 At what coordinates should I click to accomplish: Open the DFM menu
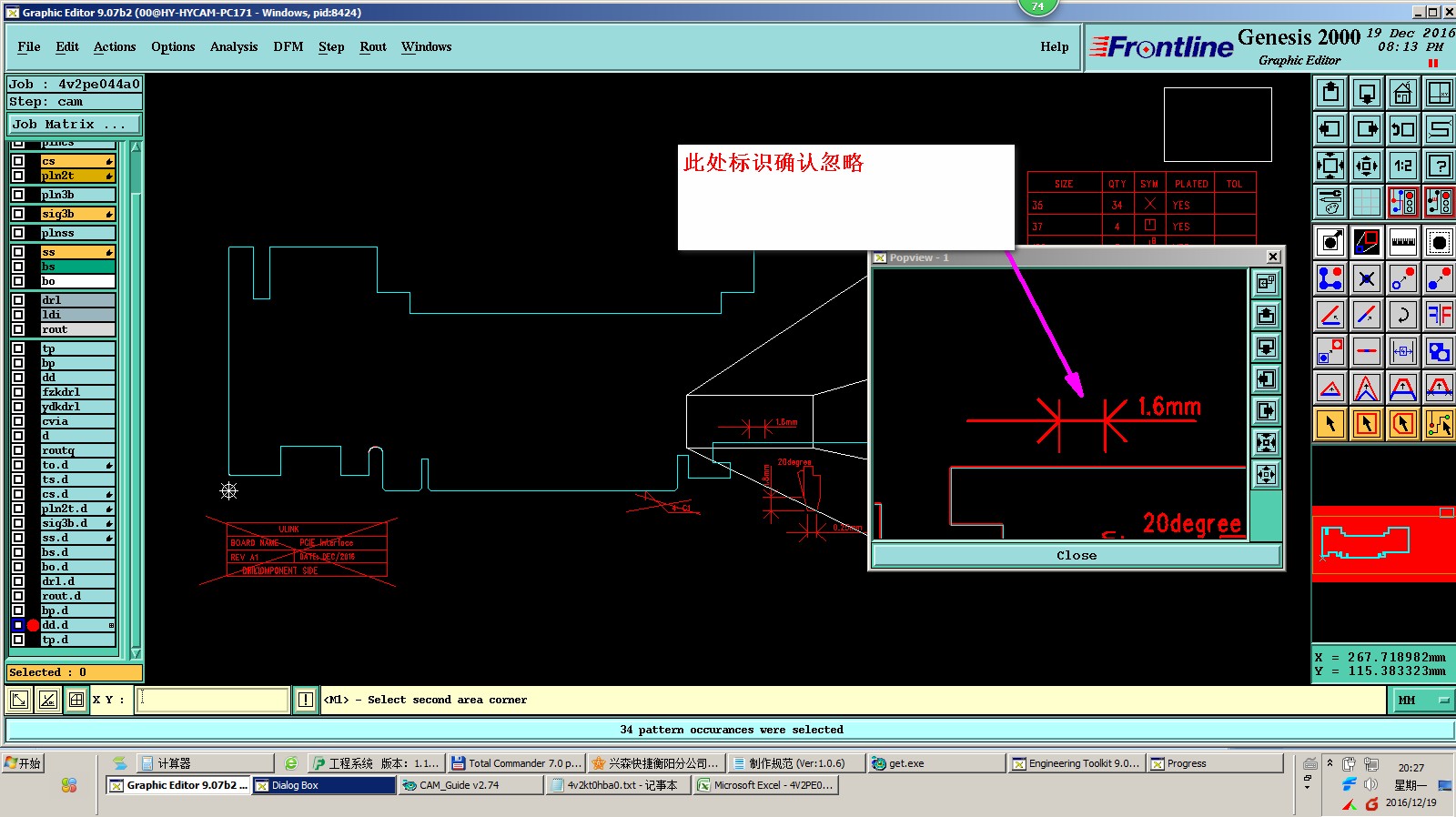(x=288, y=47)
